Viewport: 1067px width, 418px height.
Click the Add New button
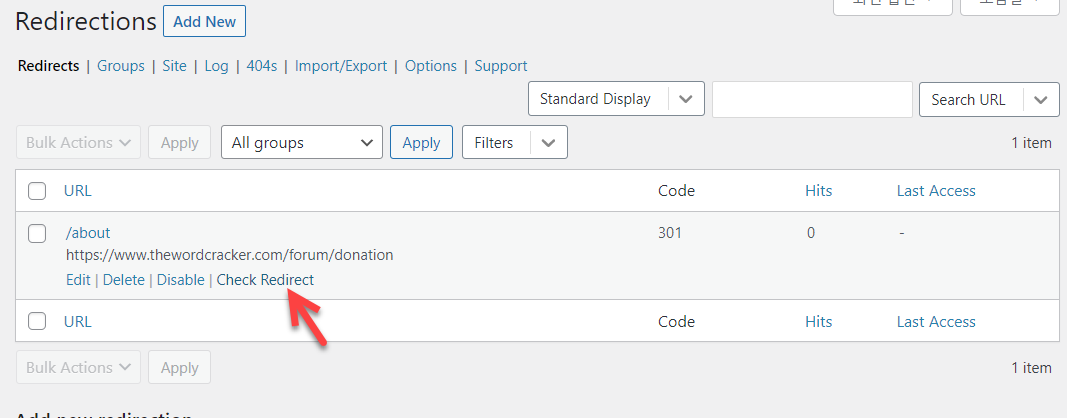click(x=204, y=21)
